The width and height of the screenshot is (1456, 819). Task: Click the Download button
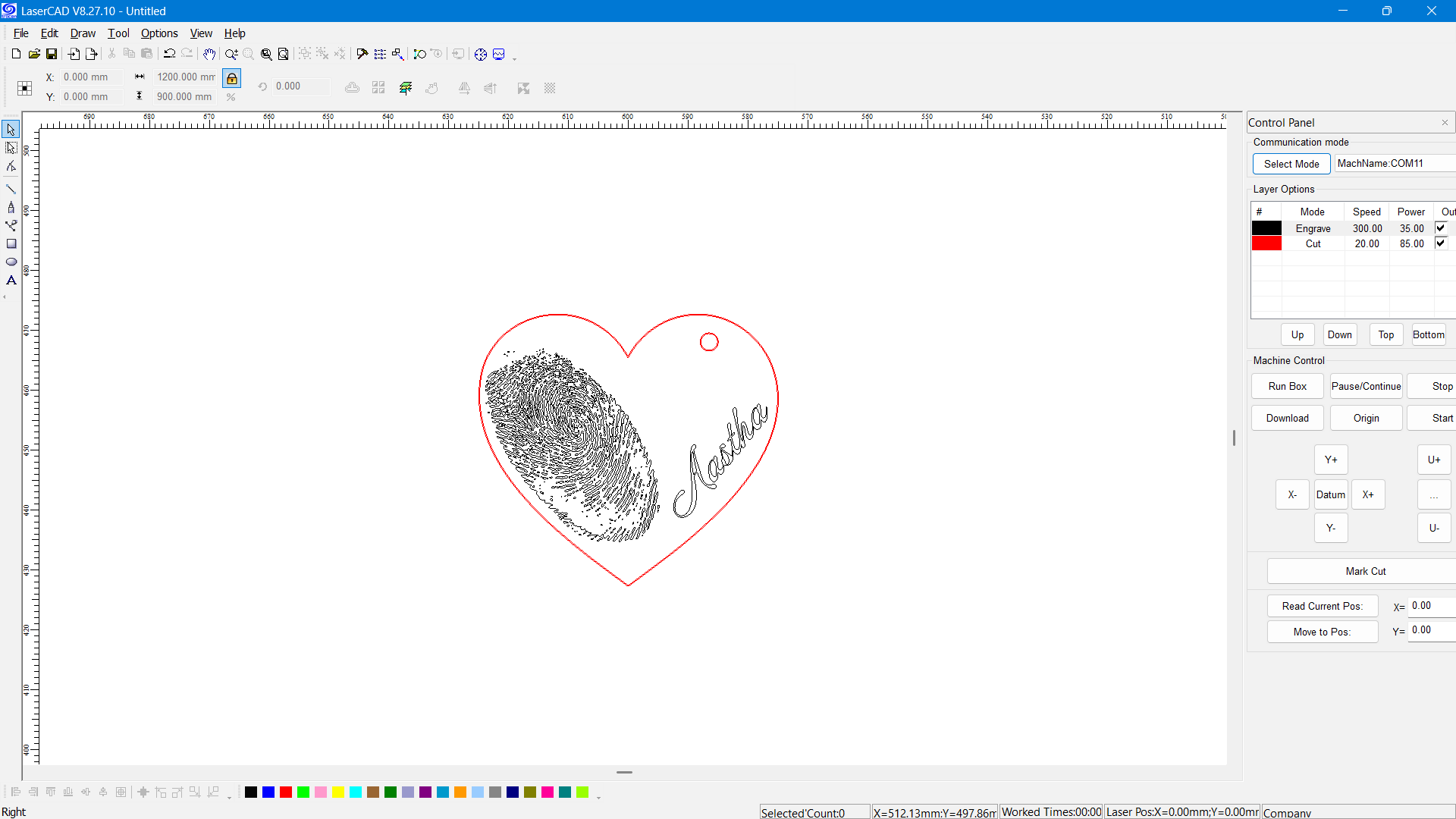pyautogui.click(x=1288, y=418)
